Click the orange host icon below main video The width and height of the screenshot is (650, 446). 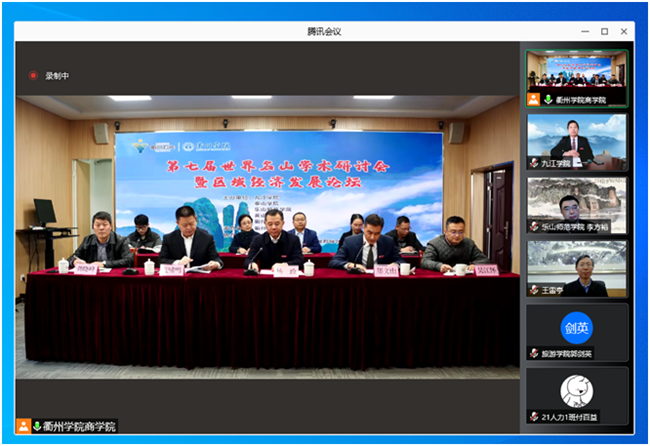point(23,426)
